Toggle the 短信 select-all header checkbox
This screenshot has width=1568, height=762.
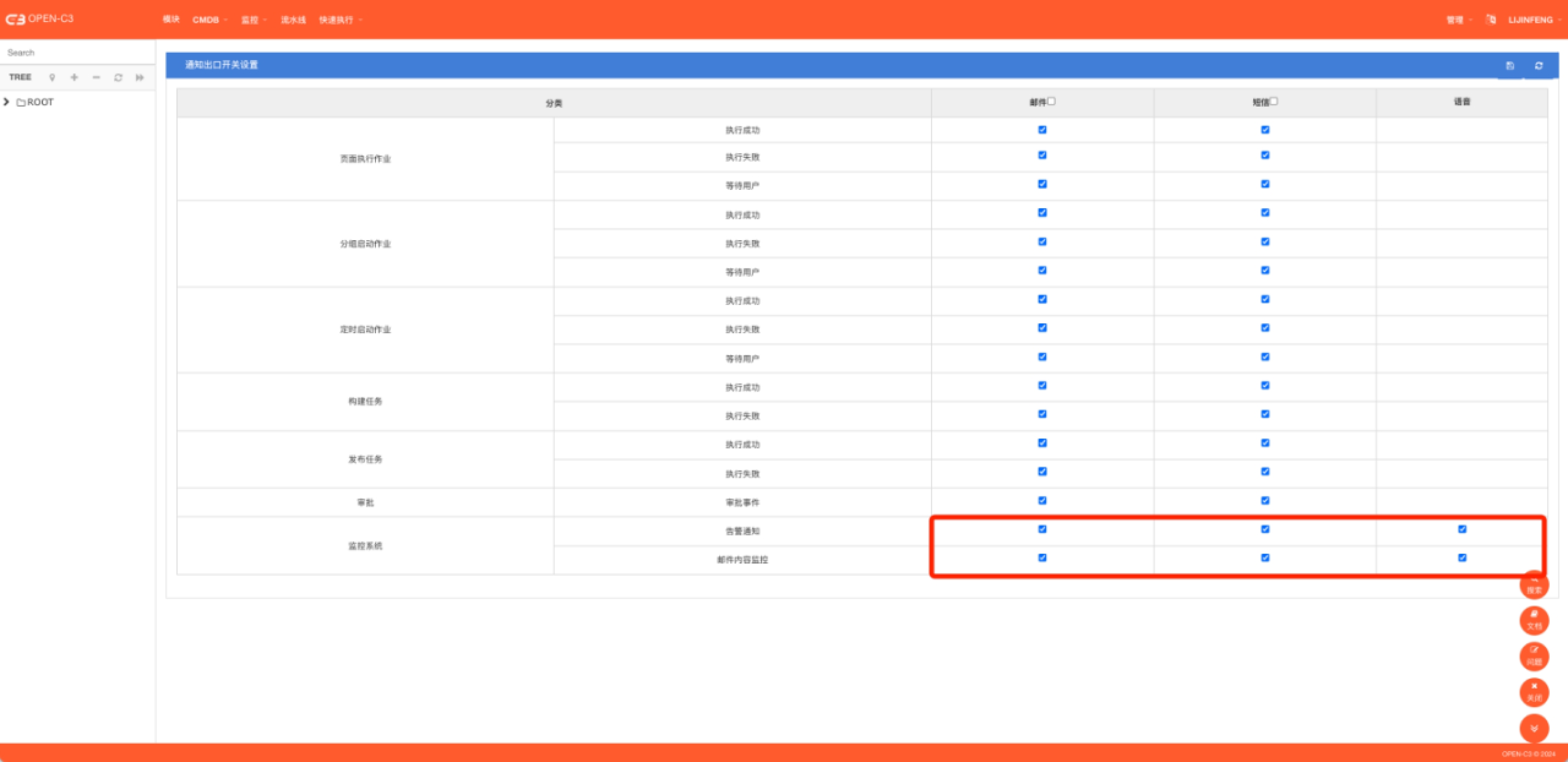point(1274,101)
